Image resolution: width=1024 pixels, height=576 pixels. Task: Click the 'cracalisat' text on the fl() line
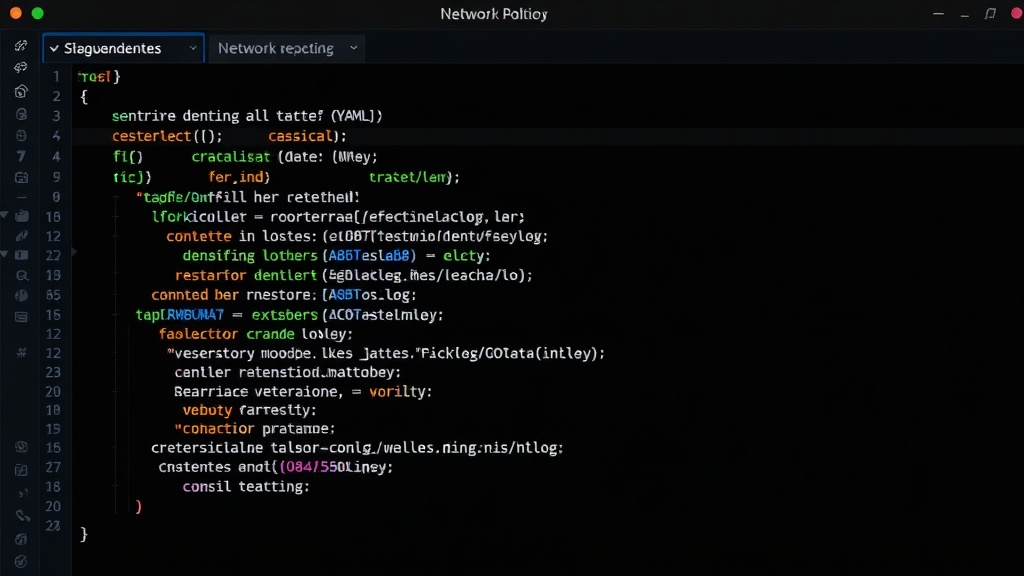[231, 157]
